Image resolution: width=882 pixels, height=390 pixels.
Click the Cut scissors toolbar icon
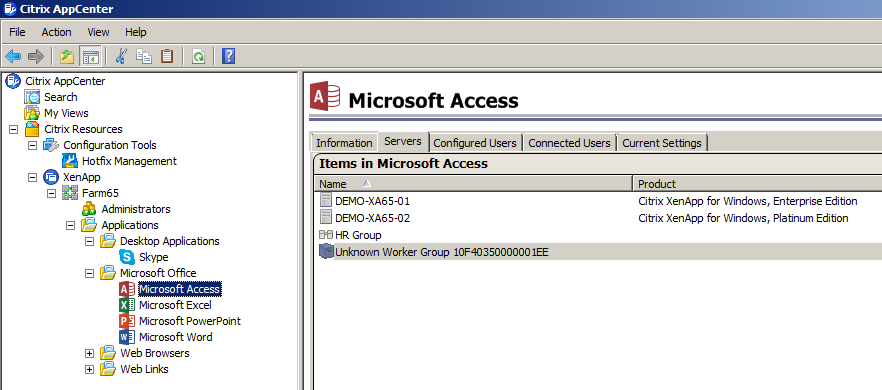[x=121, y=56]
